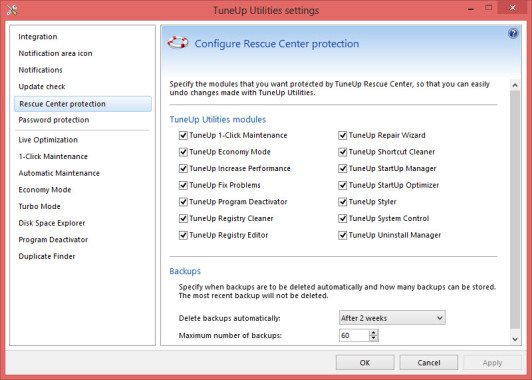Close the TuneUp Utilities settings window
The height and width of the screenshot is (380, 532).
point(513,8)
